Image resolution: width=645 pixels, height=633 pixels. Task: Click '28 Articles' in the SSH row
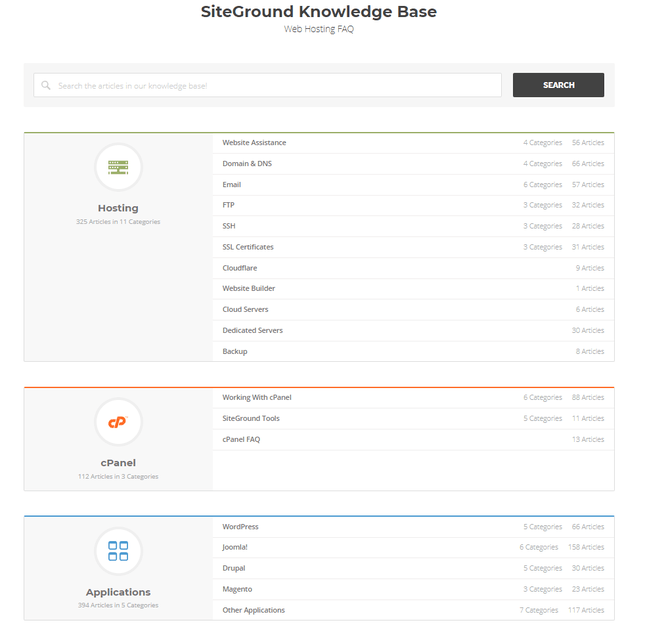pos(588,226)
